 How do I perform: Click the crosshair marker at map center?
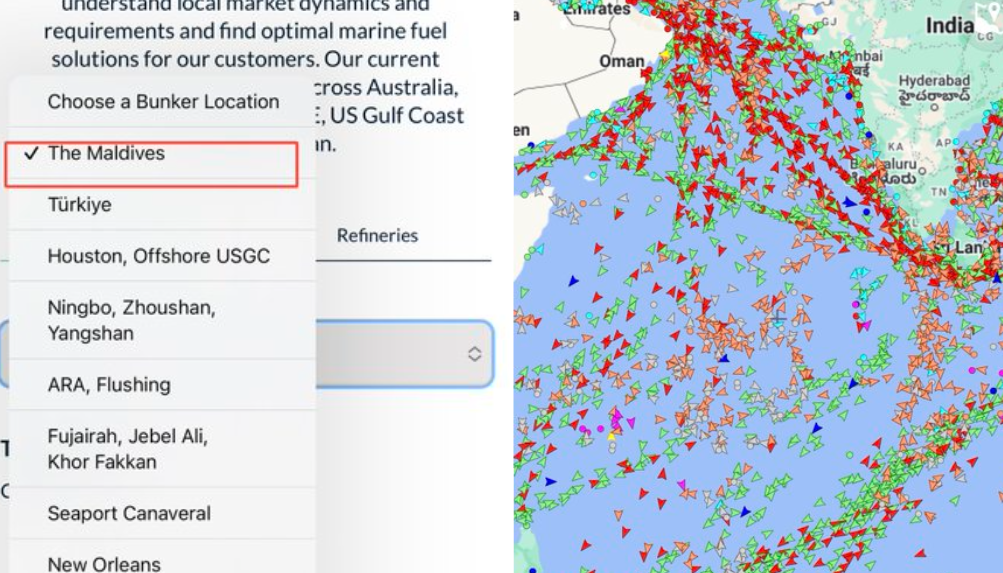tap(778, 318)
